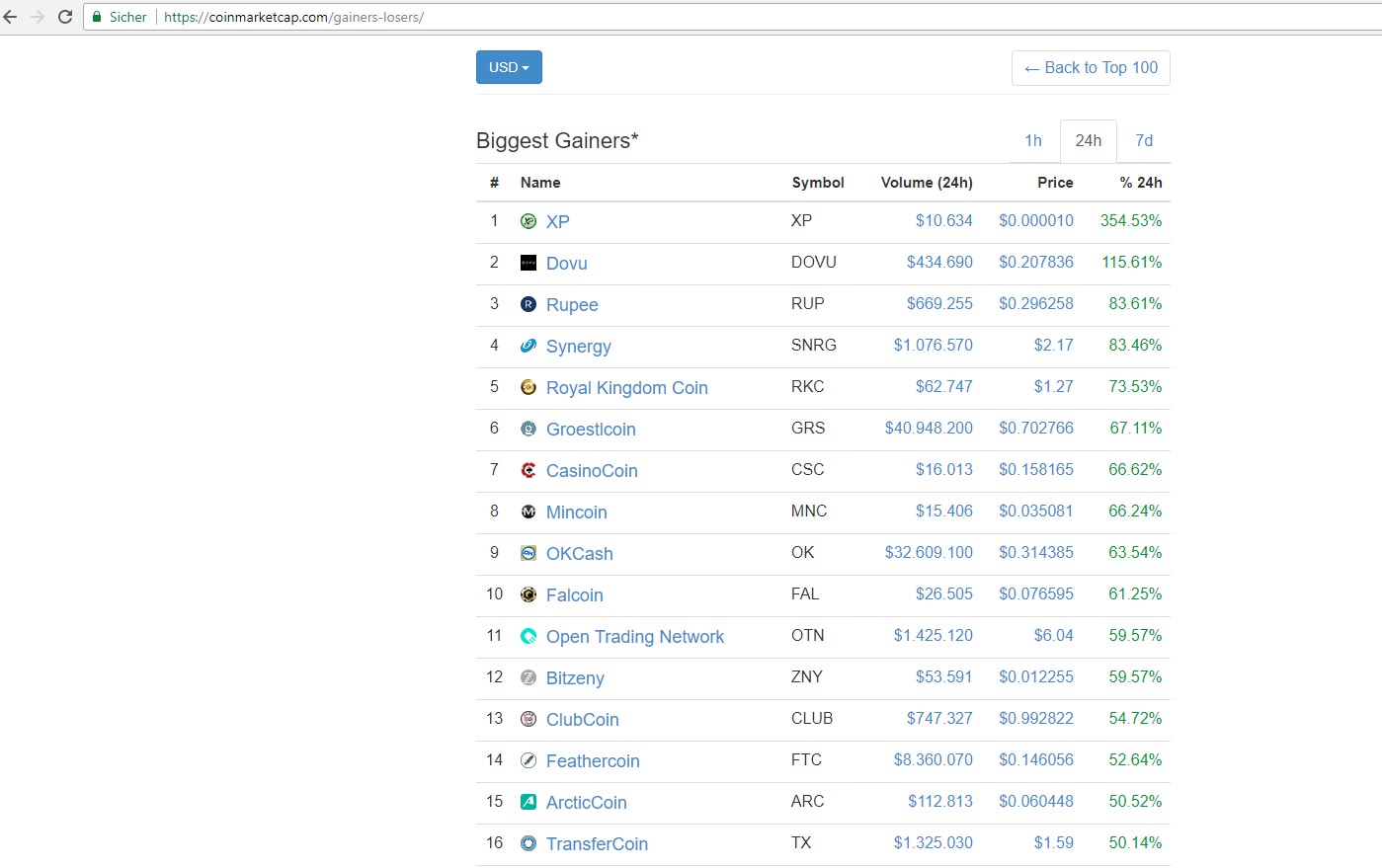Click the Name column header
Image resolution: width=1382 pixels, height=868 pixels.
[540, 183]
